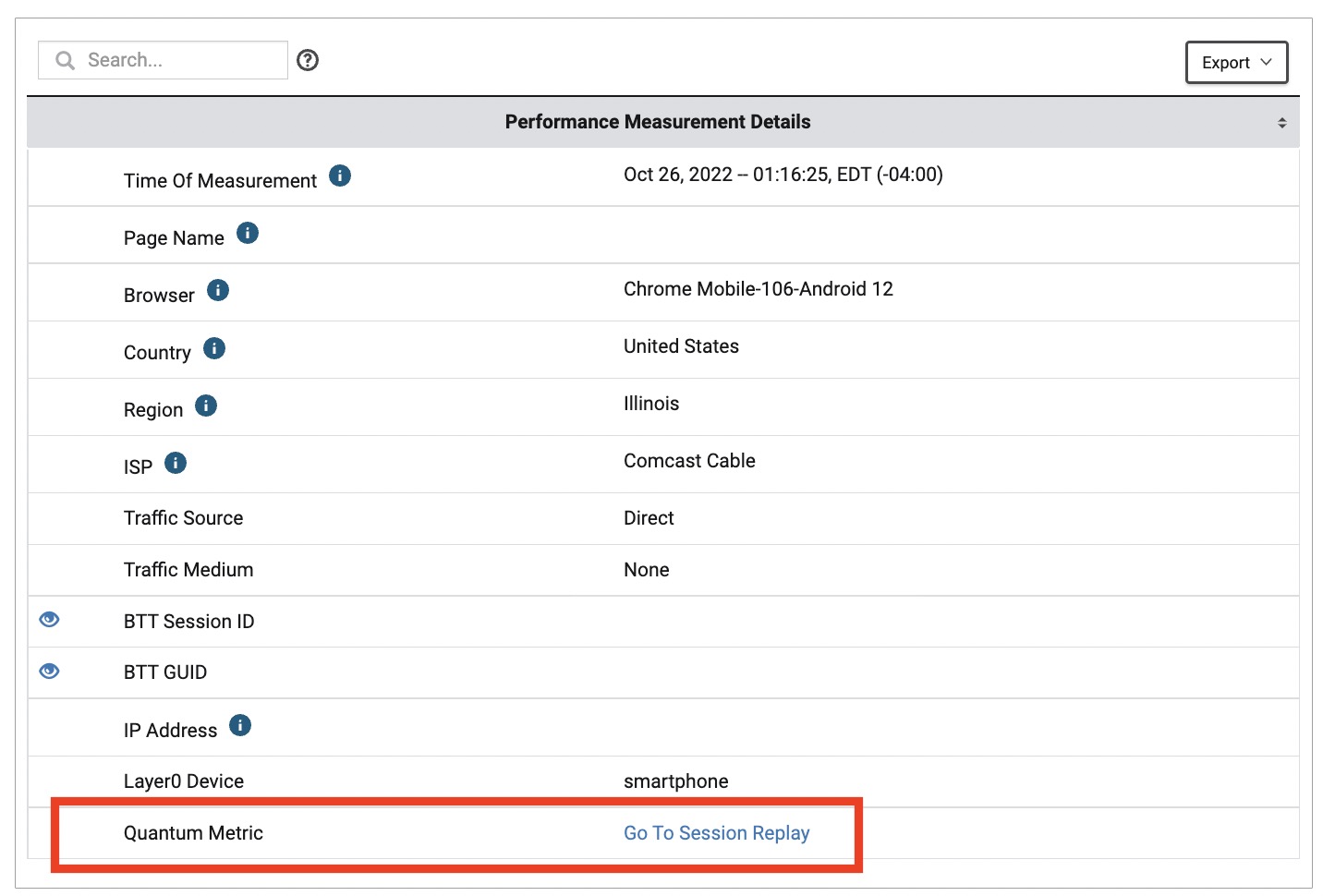This screenshot has height=896, width=1323.
Task: Collapse Performance Measurement Details with sort arrows
Action: coord(1282,123)
